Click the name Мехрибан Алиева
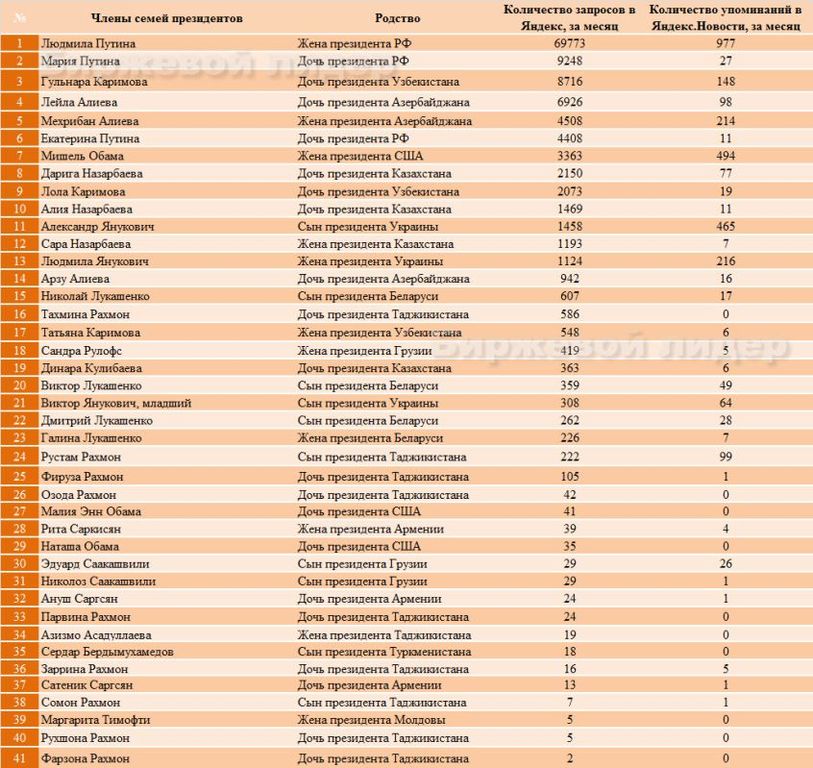Screen dimensions: 813x768 [x=90, y=121]
